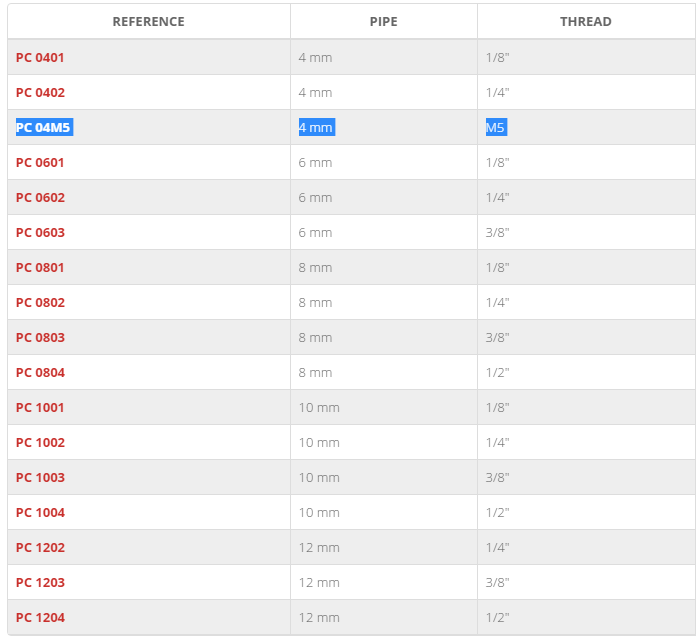The height and width of the screenshot is (641, 696).
Task: Open the PC 1004 reference link
Action: [x=40, y=513]
